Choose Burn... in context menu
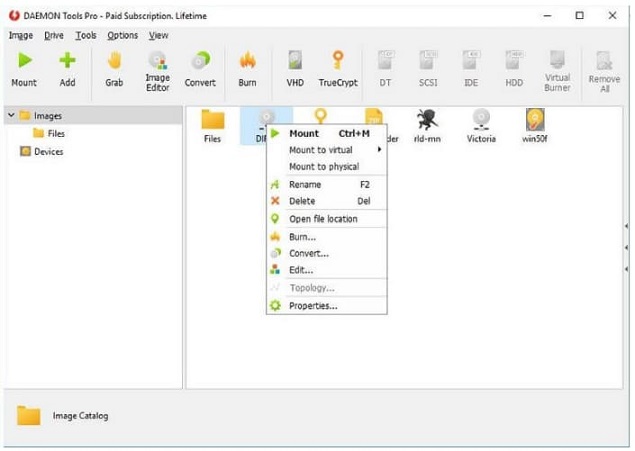 click(326, 237)
